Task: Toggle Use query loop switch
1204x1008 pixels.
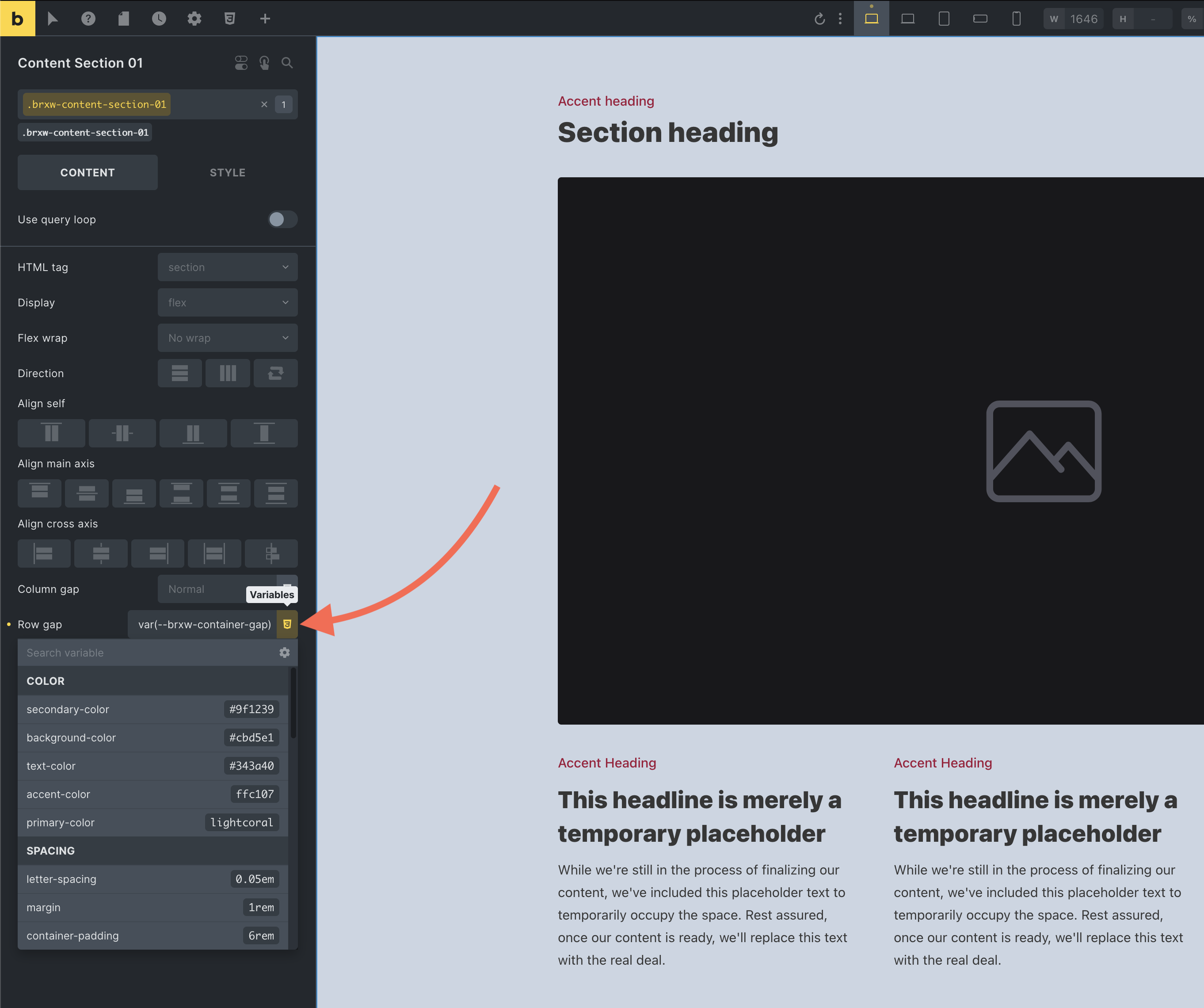Action: 282,219
